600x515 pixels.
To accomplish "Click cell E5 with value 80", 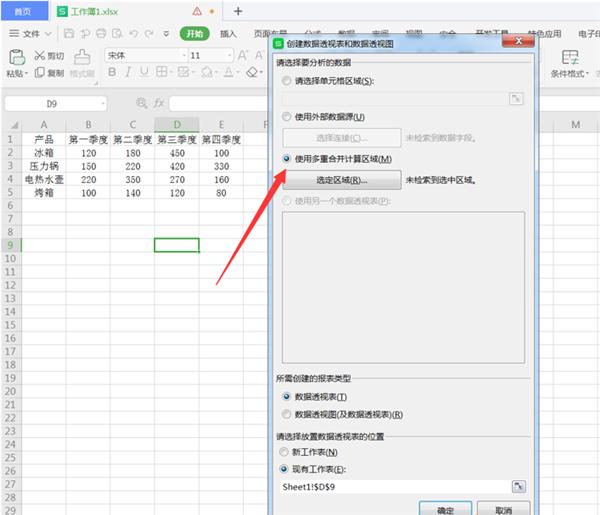I will click(x=221, y=193).
